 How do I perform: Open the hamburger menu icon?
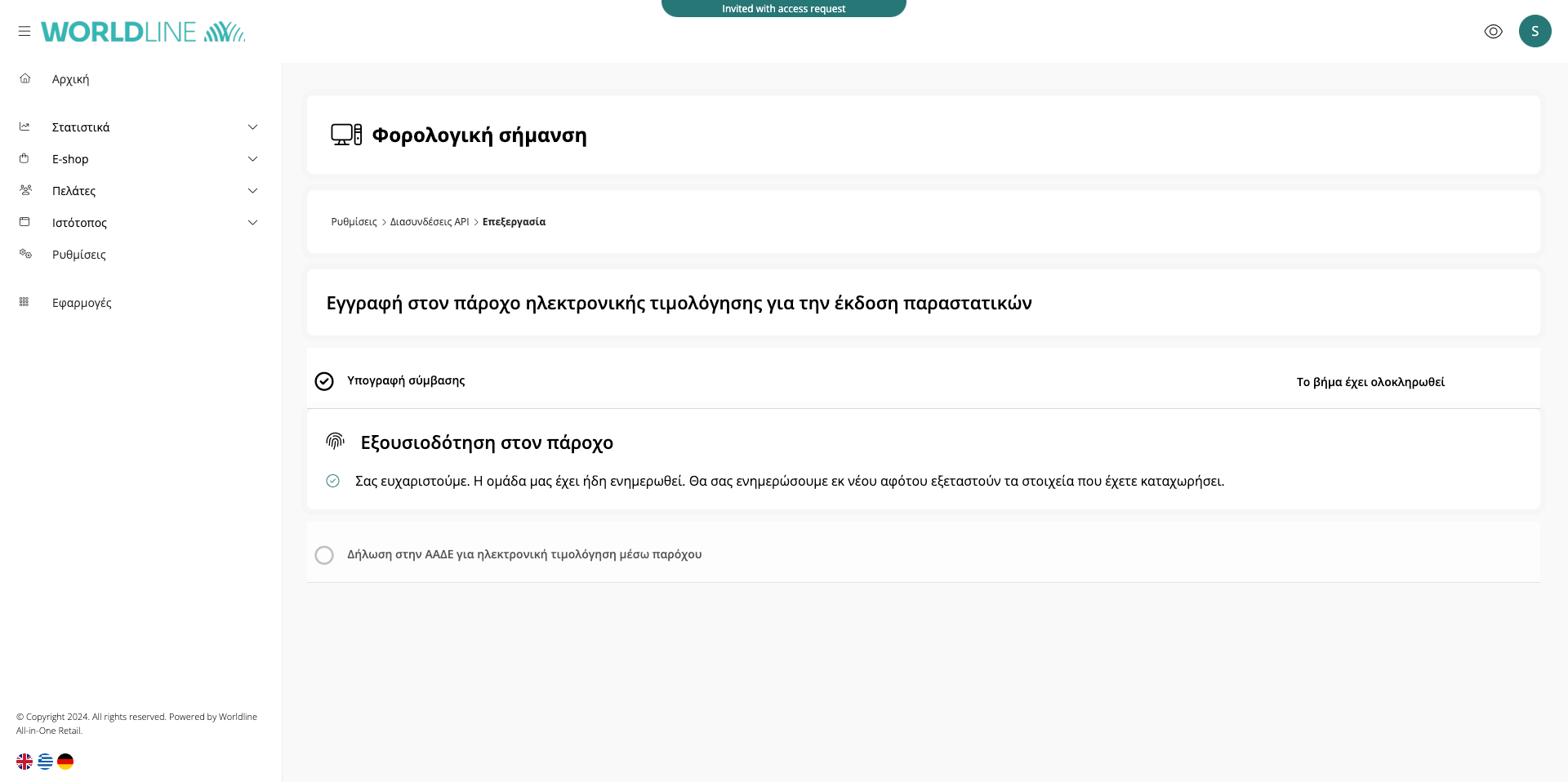point(24,31)
